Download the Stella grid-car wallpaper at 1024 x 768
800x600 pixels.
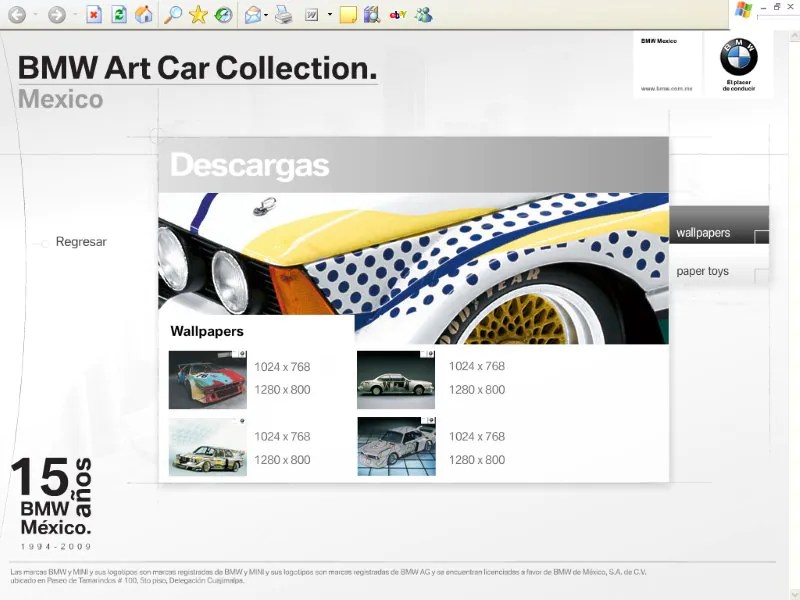coord(477,437)
